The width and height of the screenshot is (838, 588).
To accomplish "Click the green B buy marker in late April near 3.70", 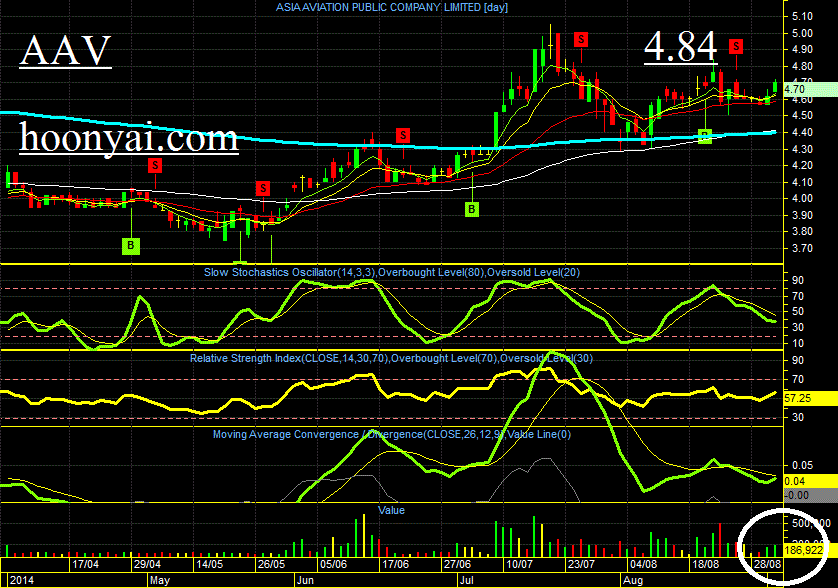I will (131, 246).
